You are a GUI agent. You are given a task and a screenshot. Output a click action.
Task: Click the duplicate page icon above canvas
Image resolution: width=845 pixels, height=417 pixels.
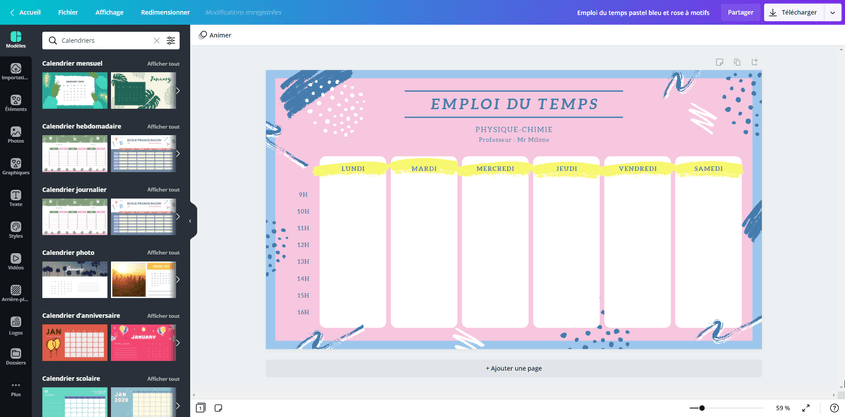(x=737, y=62)
